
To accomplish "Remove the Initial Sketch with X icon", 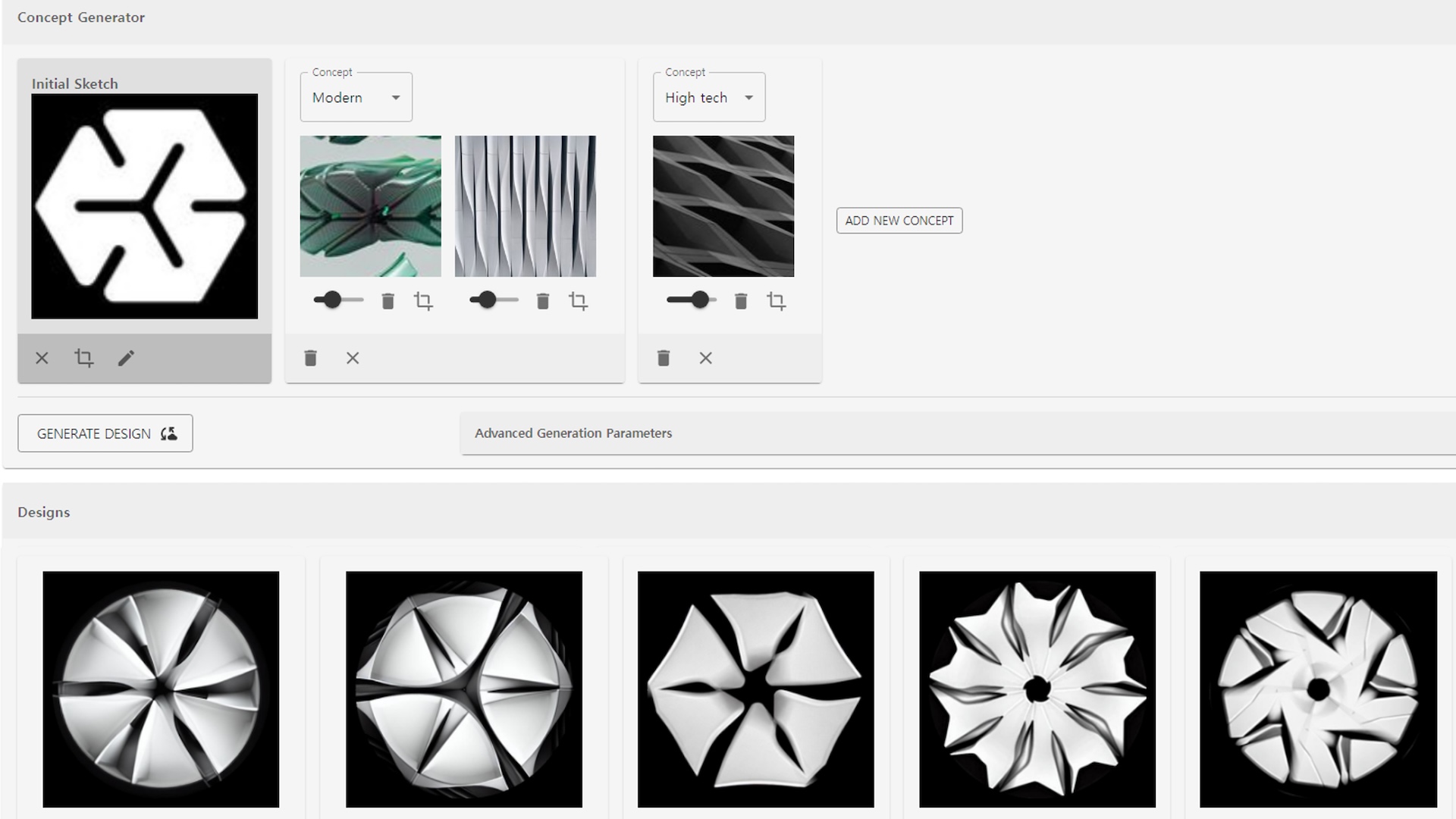I will (x=42, y=358).
